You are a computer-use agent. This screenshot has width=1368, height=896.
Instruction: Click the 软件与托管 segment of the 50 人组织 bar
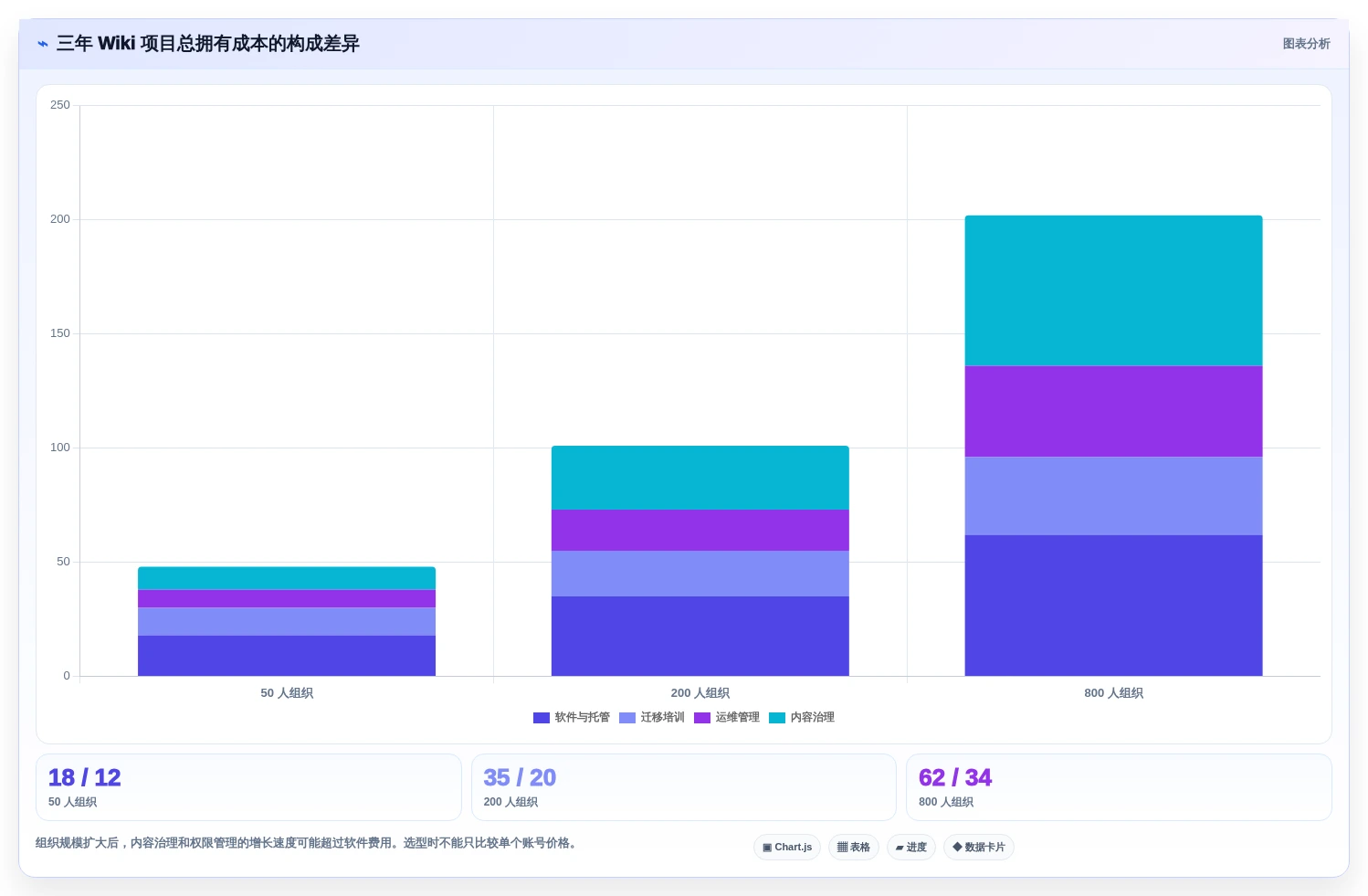(x=287, y=656)
